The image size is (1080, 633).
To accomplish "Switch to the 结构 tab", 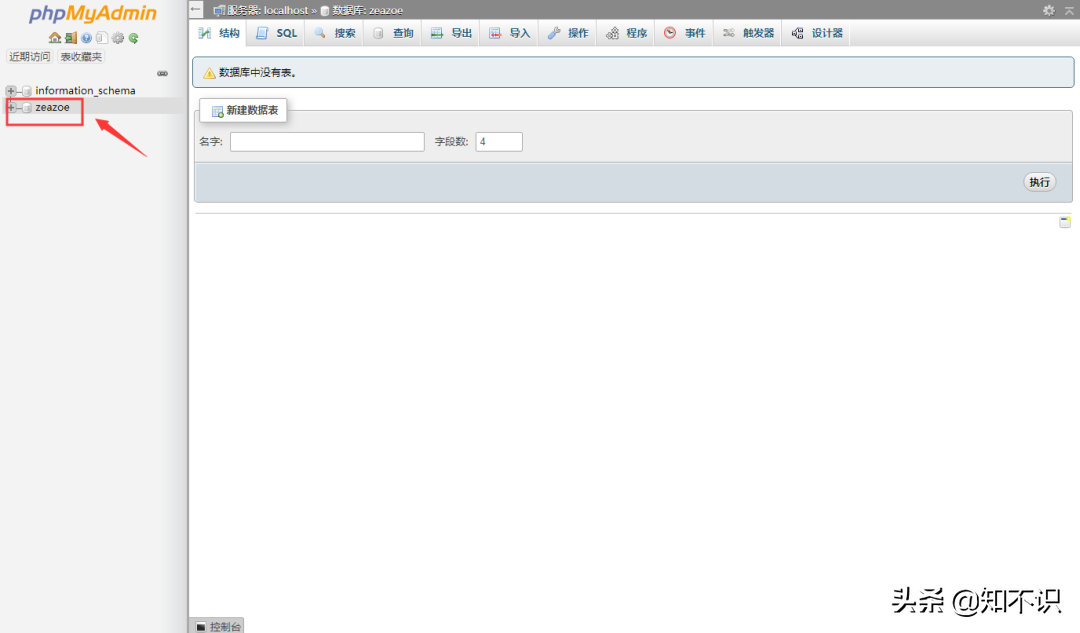I will pyautogui.click(x=219, y=33).
